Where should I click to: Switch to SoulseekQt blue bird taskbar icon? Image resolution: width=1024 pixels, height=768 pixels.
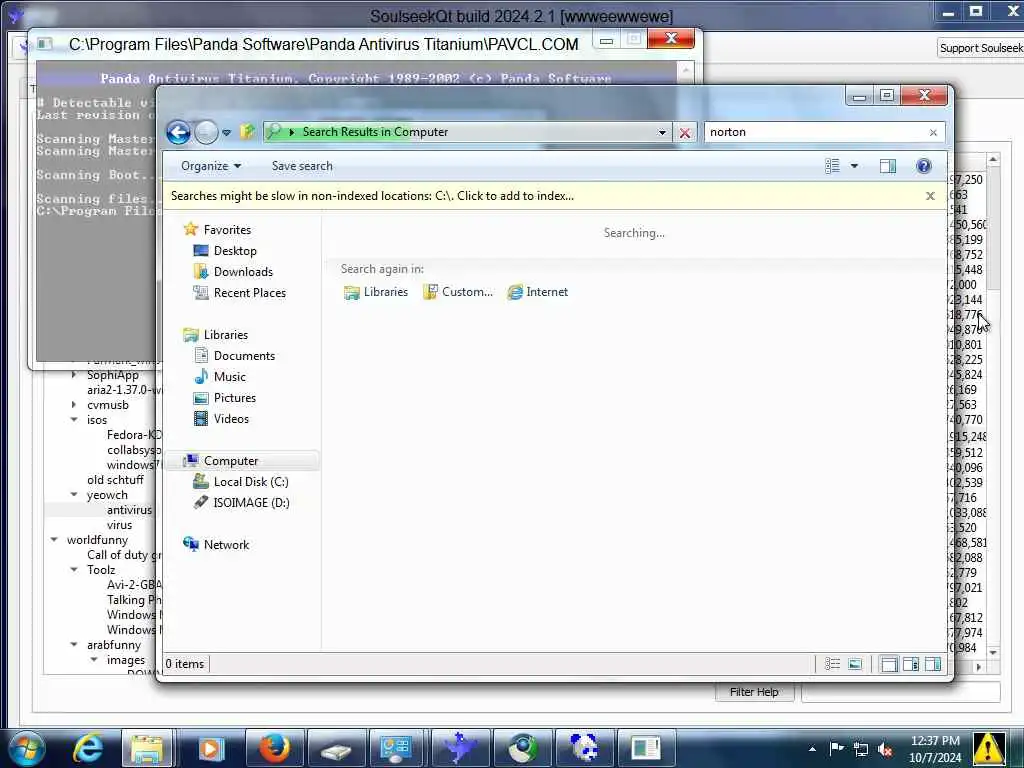pyautogui.click(x=460, y=748)
